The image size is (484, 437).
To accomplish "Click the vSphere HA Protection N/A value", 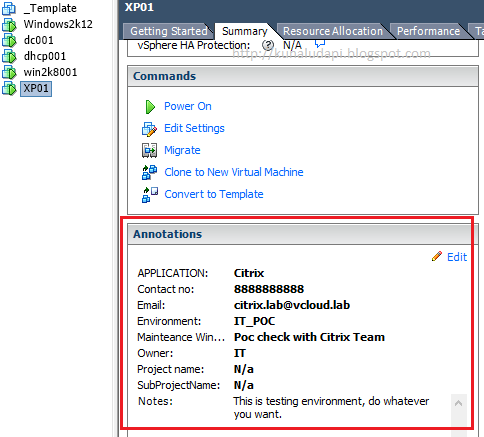I will click(292, 45).
